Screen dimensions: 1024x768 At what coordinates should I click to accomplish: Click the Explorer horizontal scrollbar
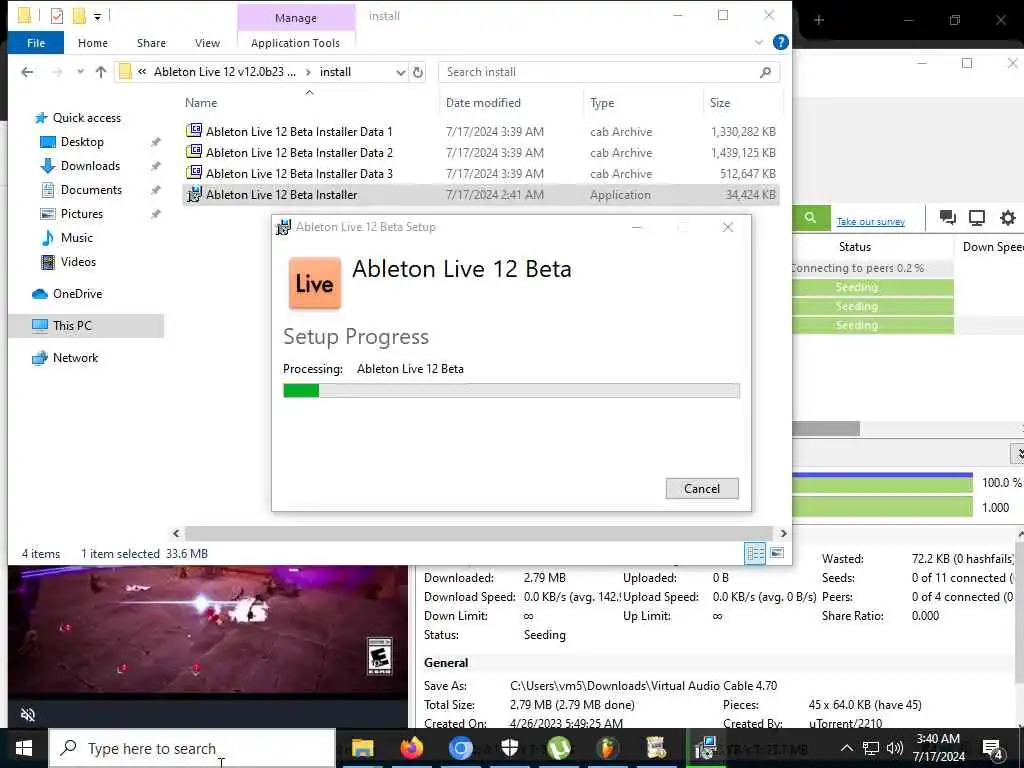[479, 534]
